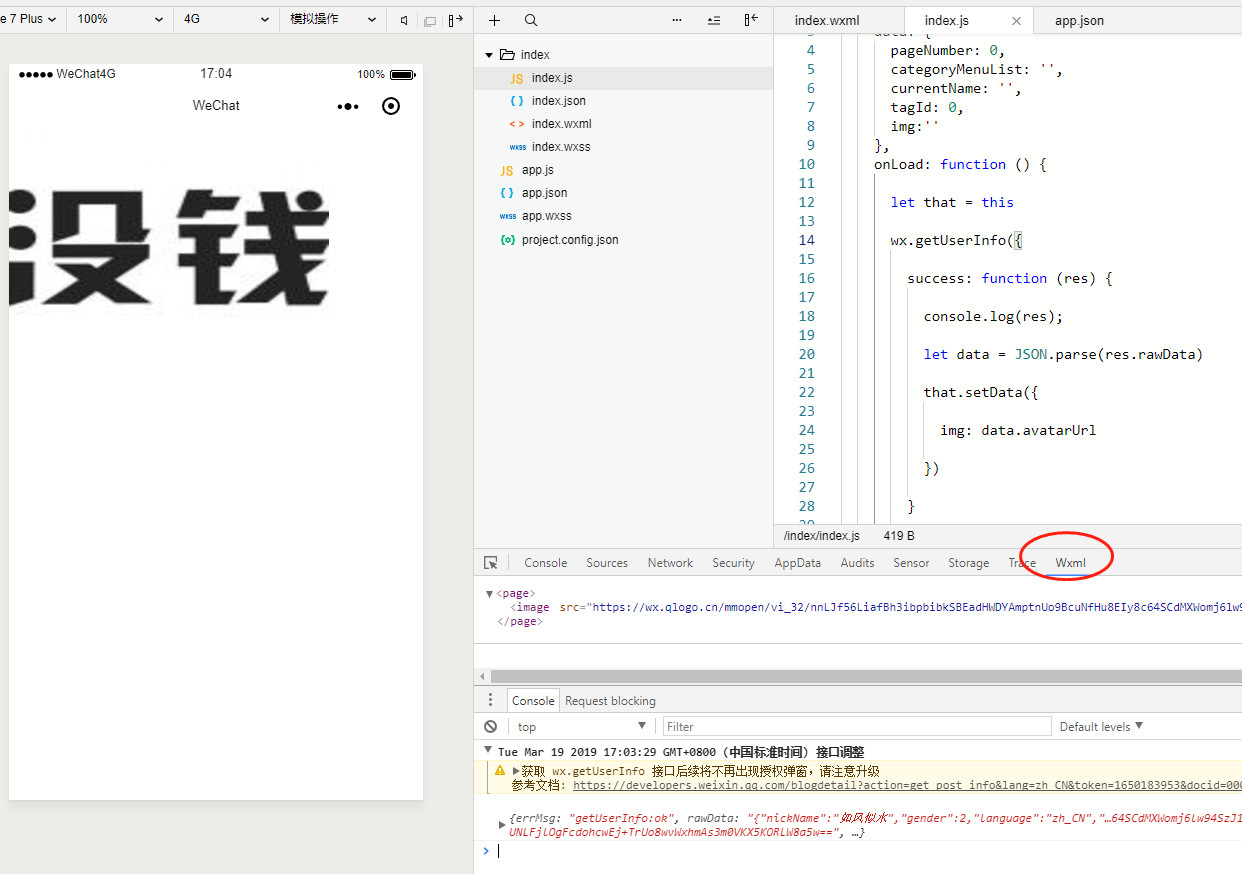Image resolution: width=1242 pixels, height=874 pixels.
Task: Click the /index/index.js path in status bar
Action: [819, 536]
